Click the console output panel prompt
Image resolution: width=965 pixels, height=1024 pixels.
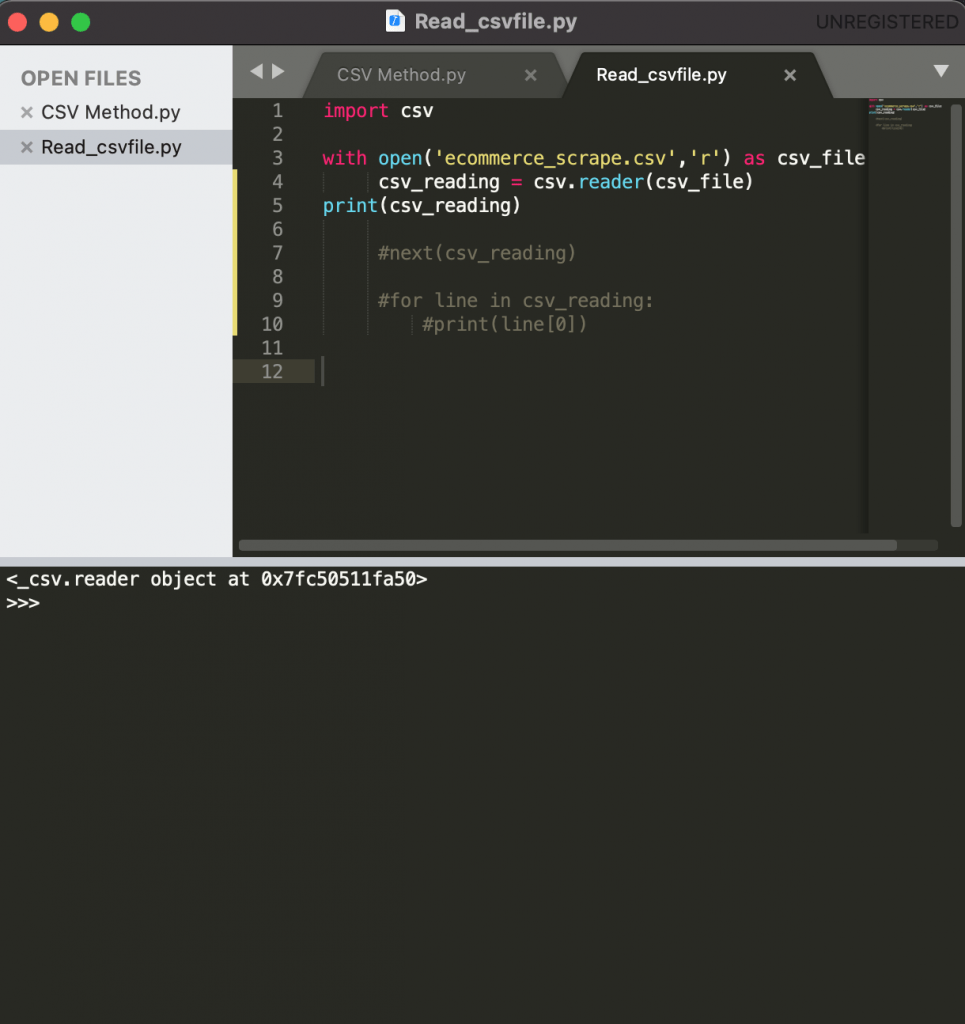click(23, 603)
